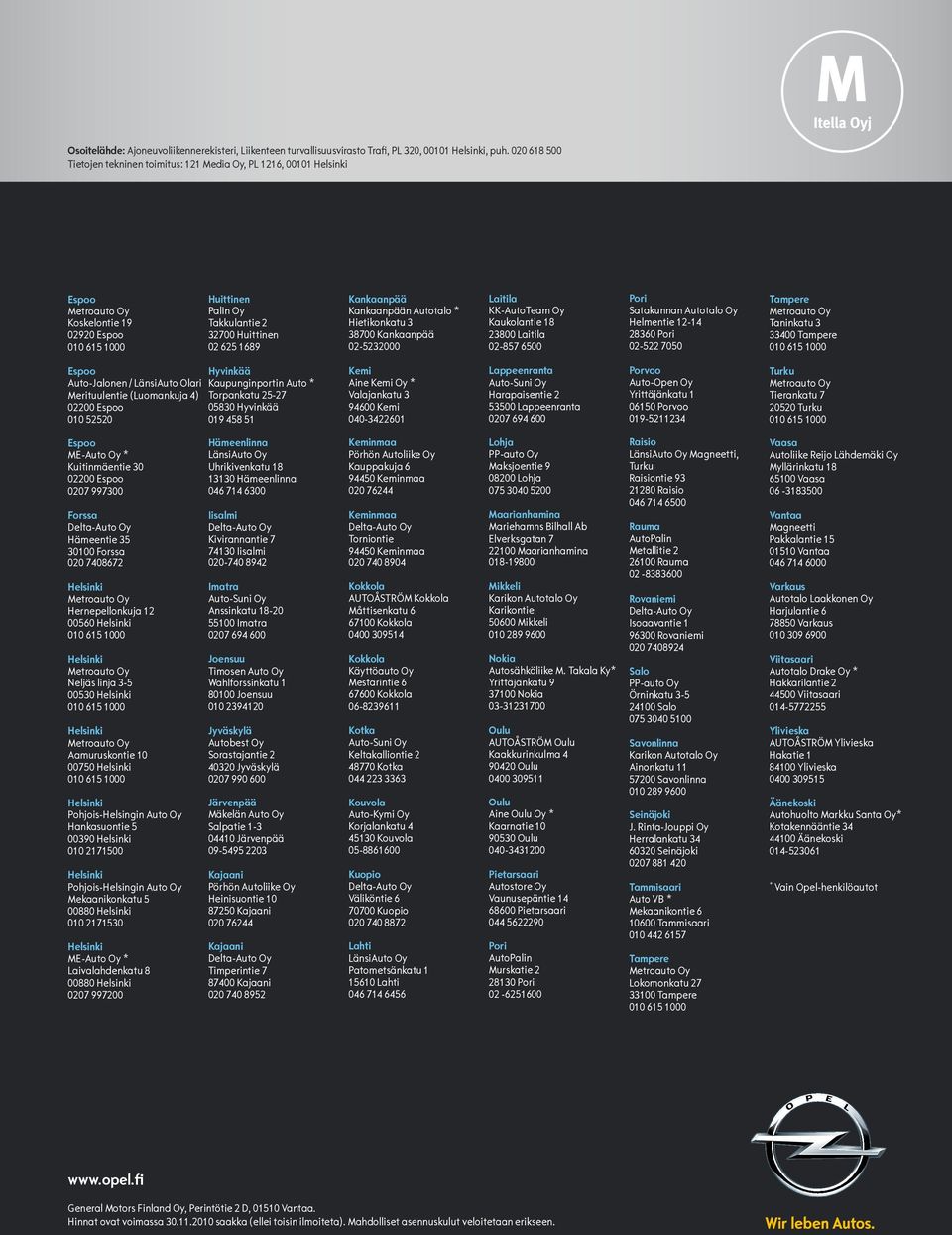Select the 'Hinnat ovat voimassa 30.11.2010' notice
Viewport: 952px width, 1235px height.
[x=311, y=1222]
